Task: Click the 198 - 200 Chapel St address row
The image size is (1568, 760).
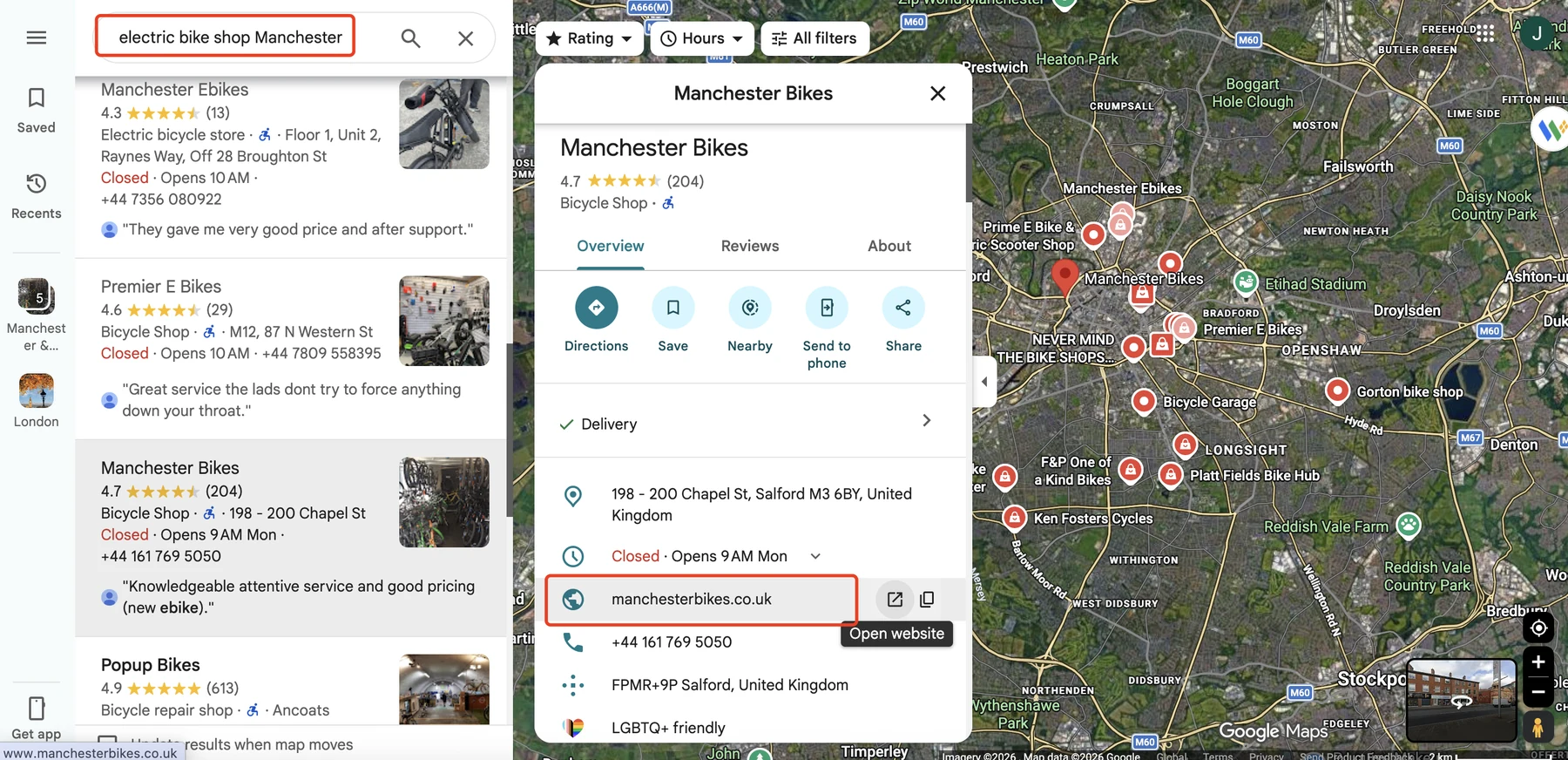Action: click(749, 505)
